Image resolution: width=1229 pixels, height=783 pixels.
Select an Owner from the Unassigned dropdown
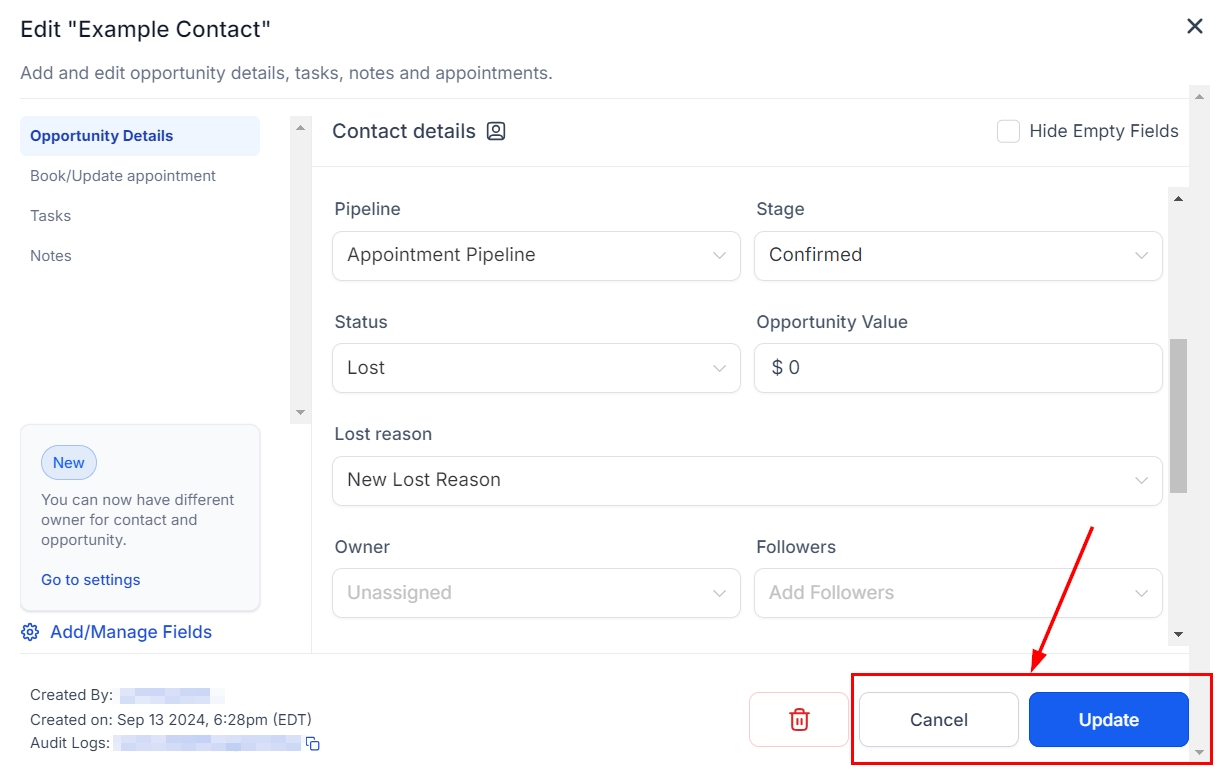tap(536, 593)
